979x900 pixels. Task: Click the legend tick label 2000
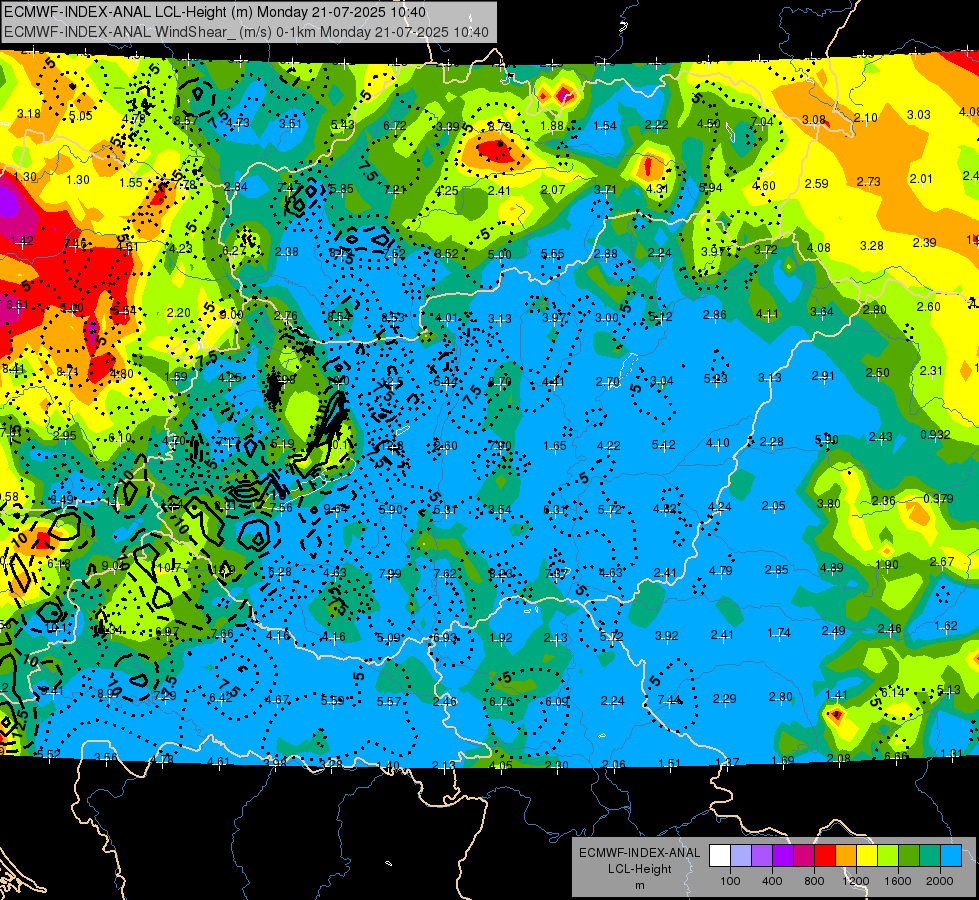pos(940,881)
